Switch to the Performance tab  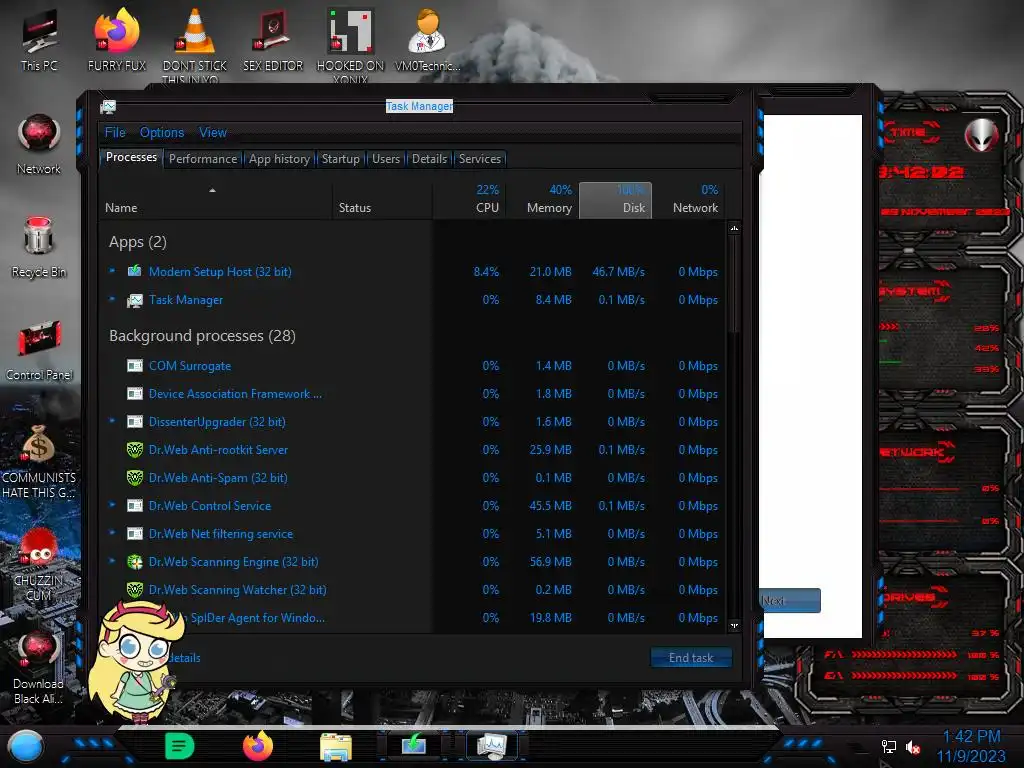(x=203, y=159)
